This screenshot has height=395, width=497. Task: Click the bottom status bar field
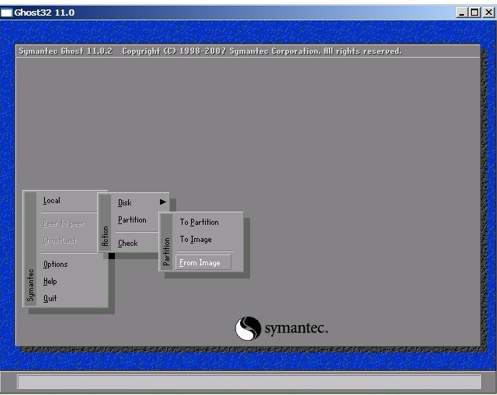pyautogui.click(x=249, y=381)
